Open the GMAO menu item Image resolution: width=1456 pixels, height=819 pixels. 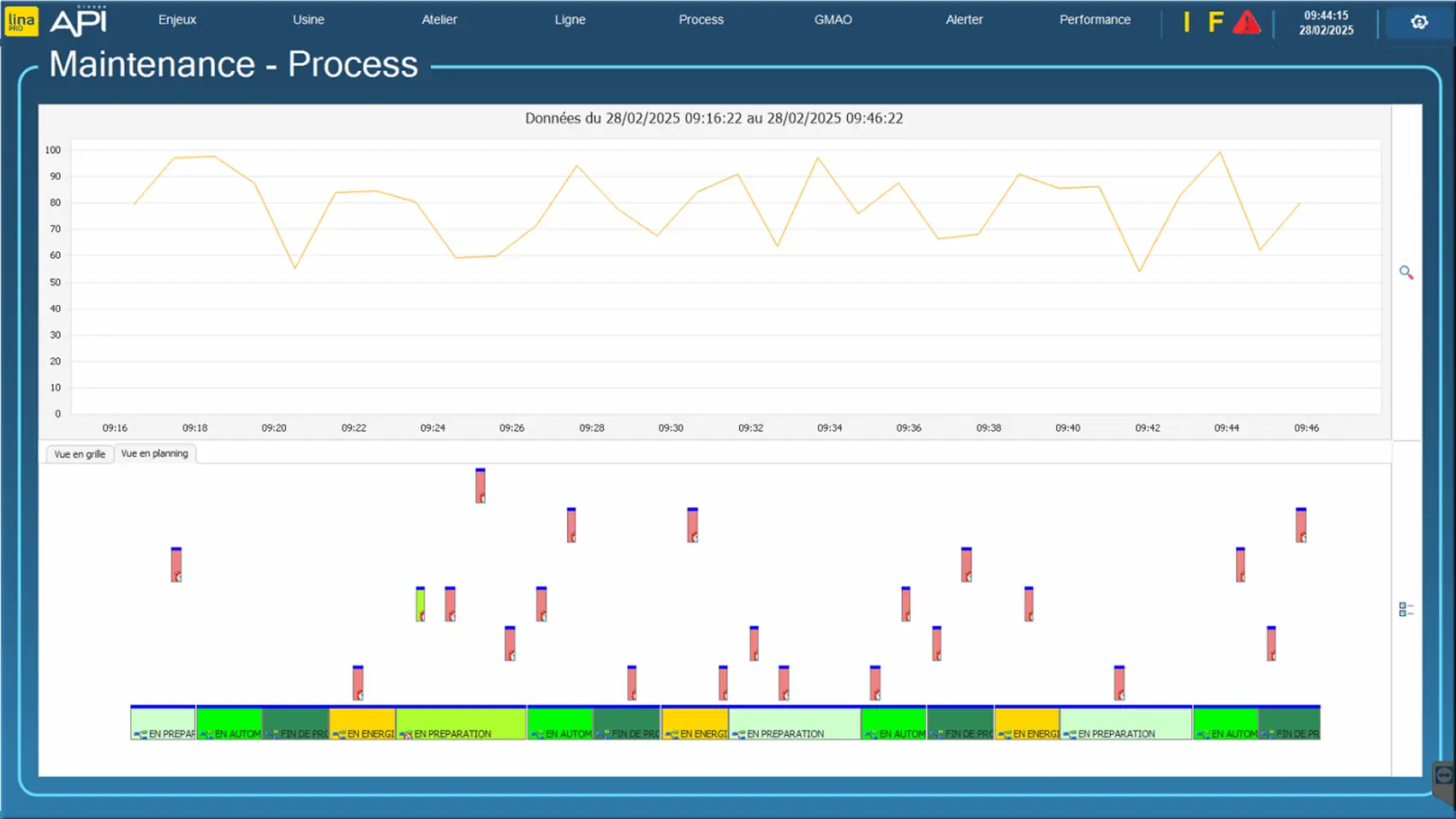coord(832,20)
